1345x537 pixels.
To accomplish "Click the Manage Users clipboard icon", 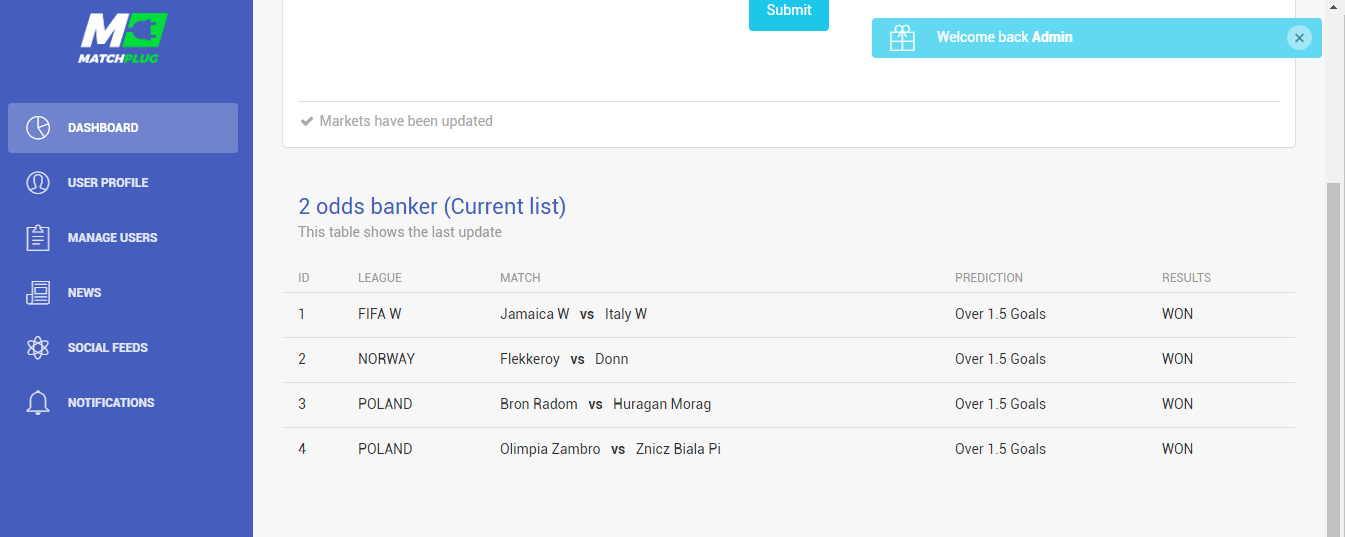I will [x=38, y=238].
